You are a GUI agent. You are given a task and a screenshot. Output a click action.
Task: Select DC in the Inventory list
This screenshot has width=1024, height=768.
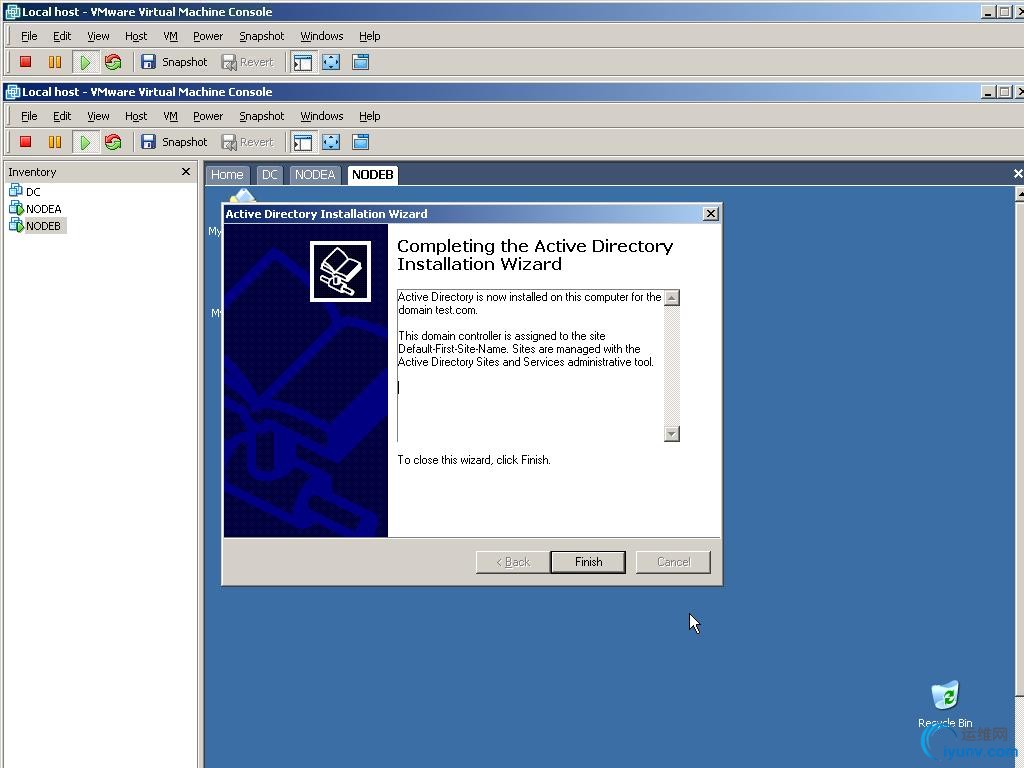click(x=25, y=191)
